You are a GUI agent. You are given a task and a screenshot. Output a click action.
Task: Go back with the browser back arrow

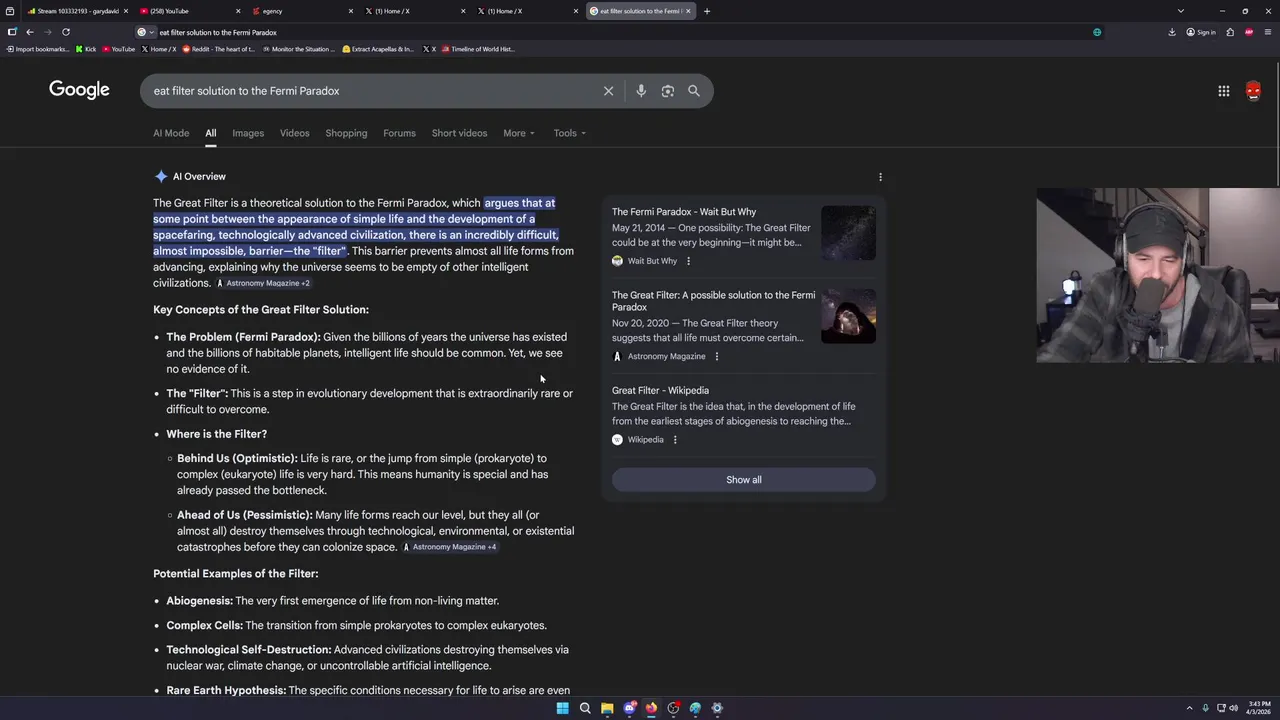(30, 32)
